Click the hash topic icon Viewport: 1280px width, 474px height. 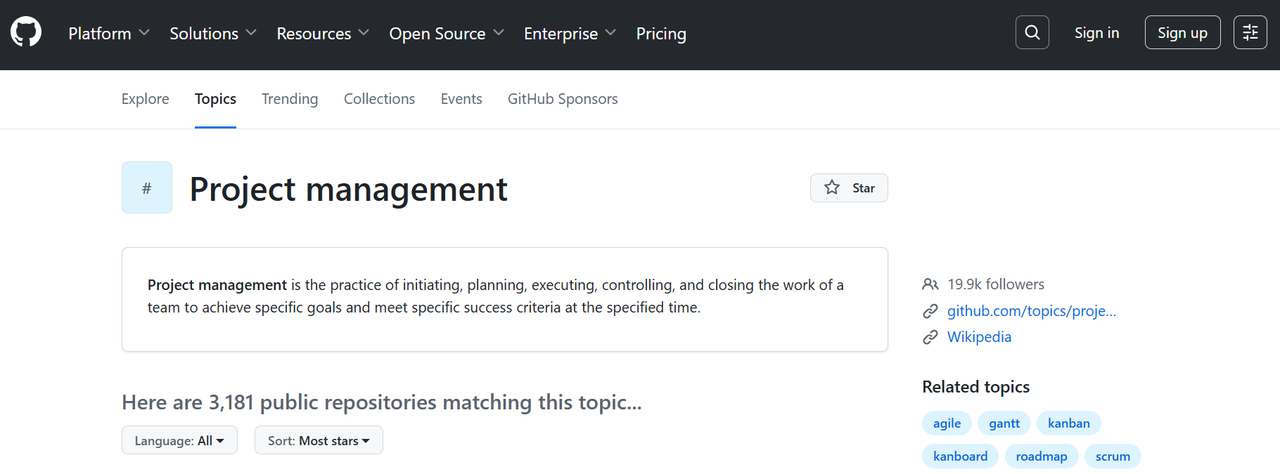147,188
